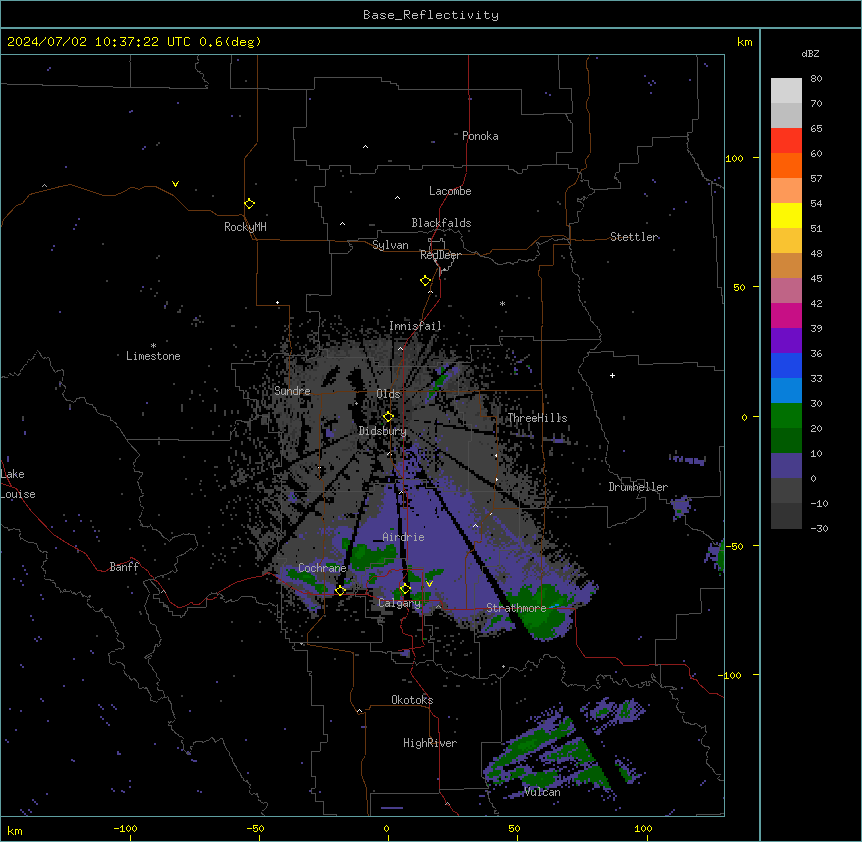This screenshot has height=842, width=862.
Task: Click the yellow diamond marker between Olds and Didsbury
Action: [x=388, y=416]
